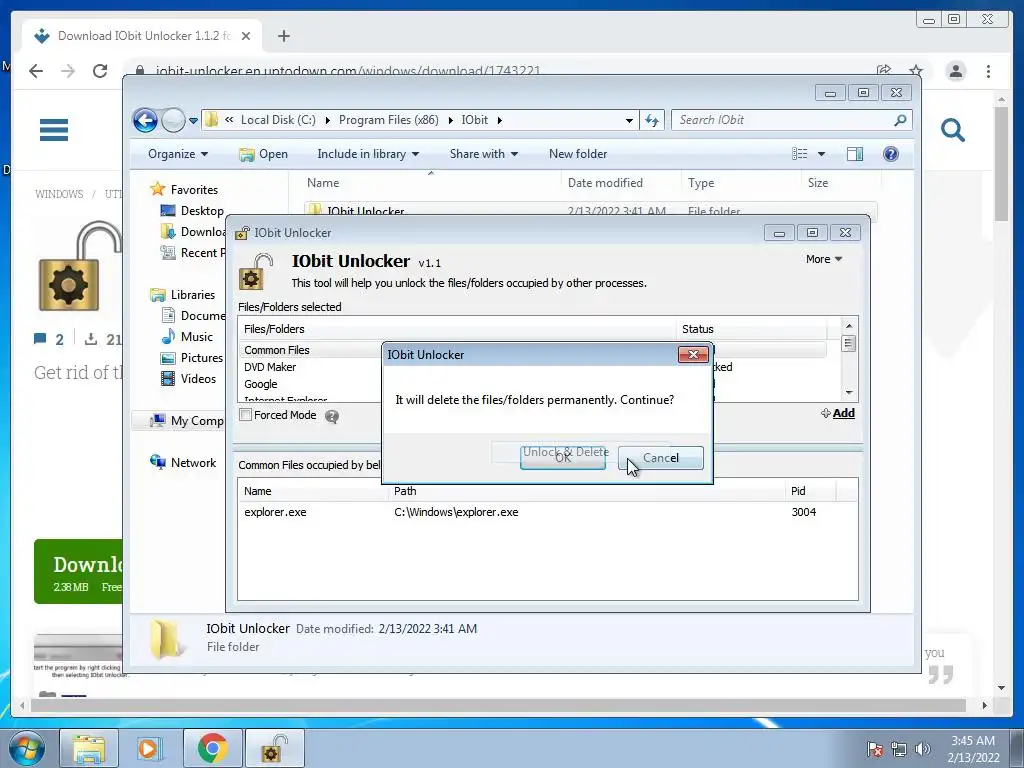The width and height of the screenshot is (1024, 768).
Task: Click Open in the Explorer toolbar
Action: 264,154
